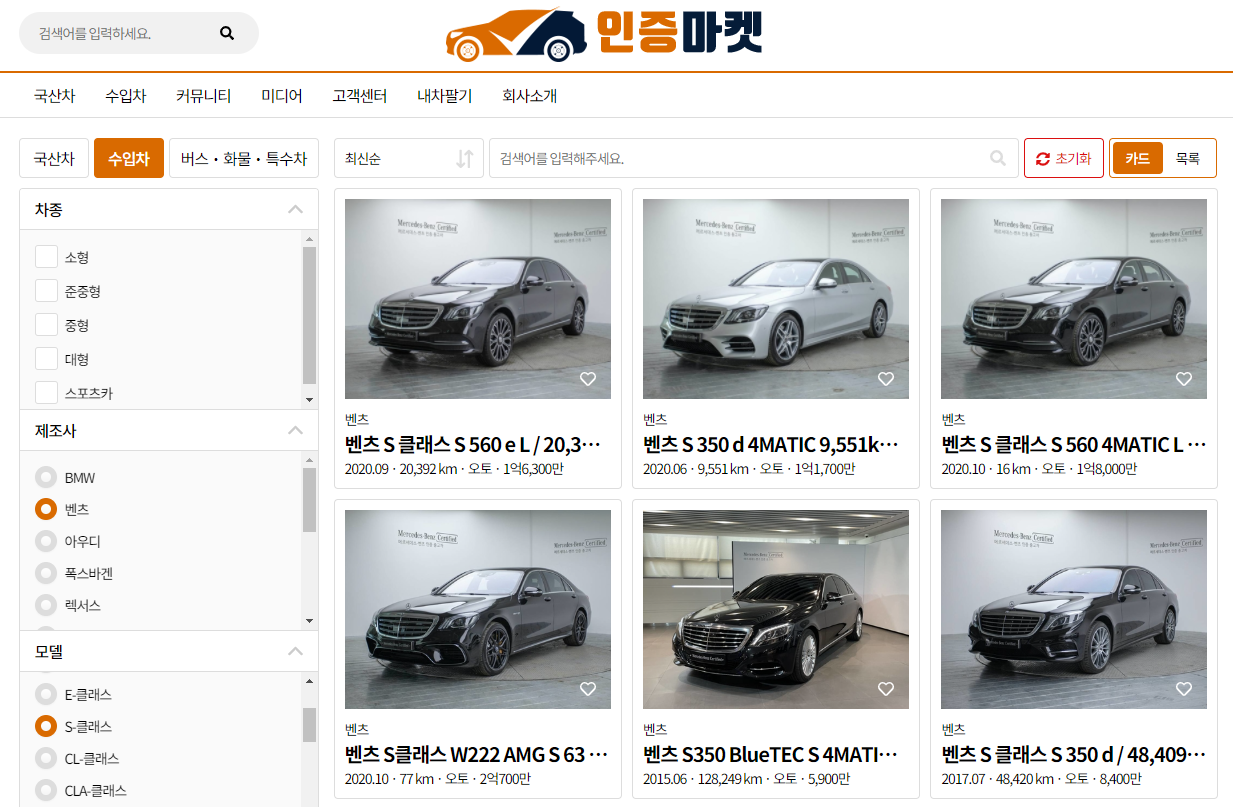The height and width of the screenshot is (807, 1233).
Task: Click the 차종 list scrollbar down arrow
Action: (309, 400)
